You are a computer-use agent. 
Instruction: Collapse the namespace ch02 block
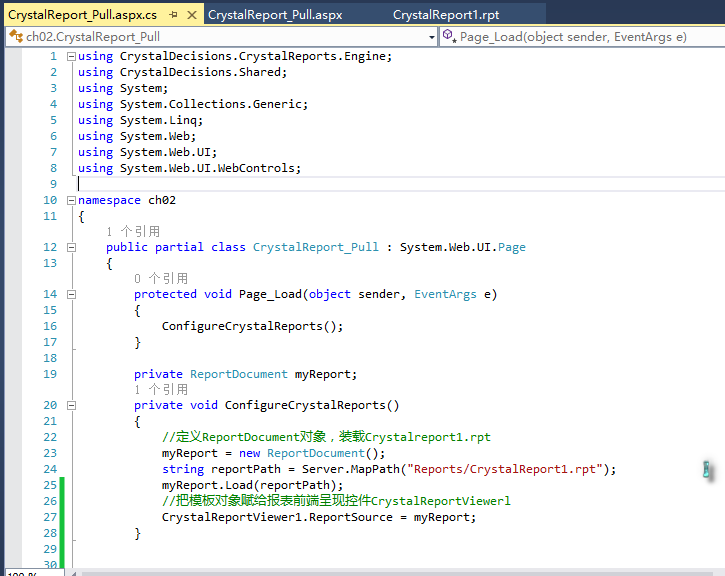pyautogui.click(x=71, y=200)
